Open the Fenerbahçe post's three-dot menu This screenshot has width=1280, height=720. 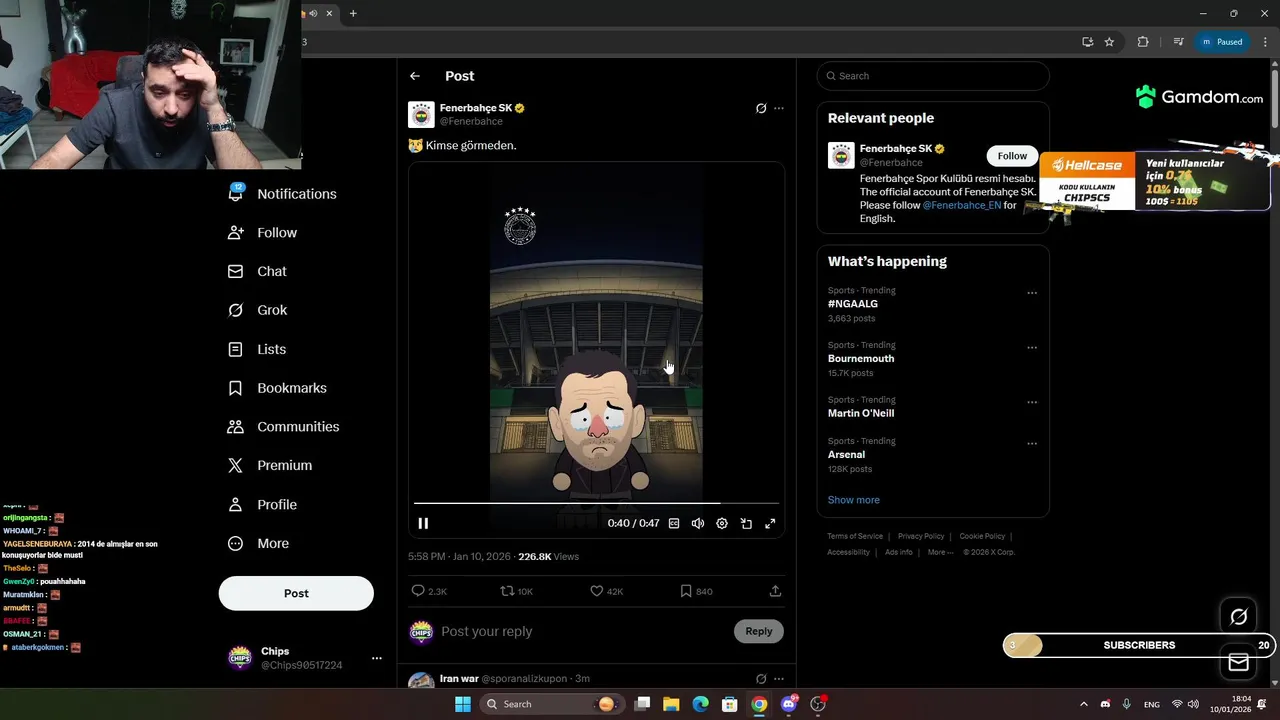pyautogui.click(x=779, y=108)
